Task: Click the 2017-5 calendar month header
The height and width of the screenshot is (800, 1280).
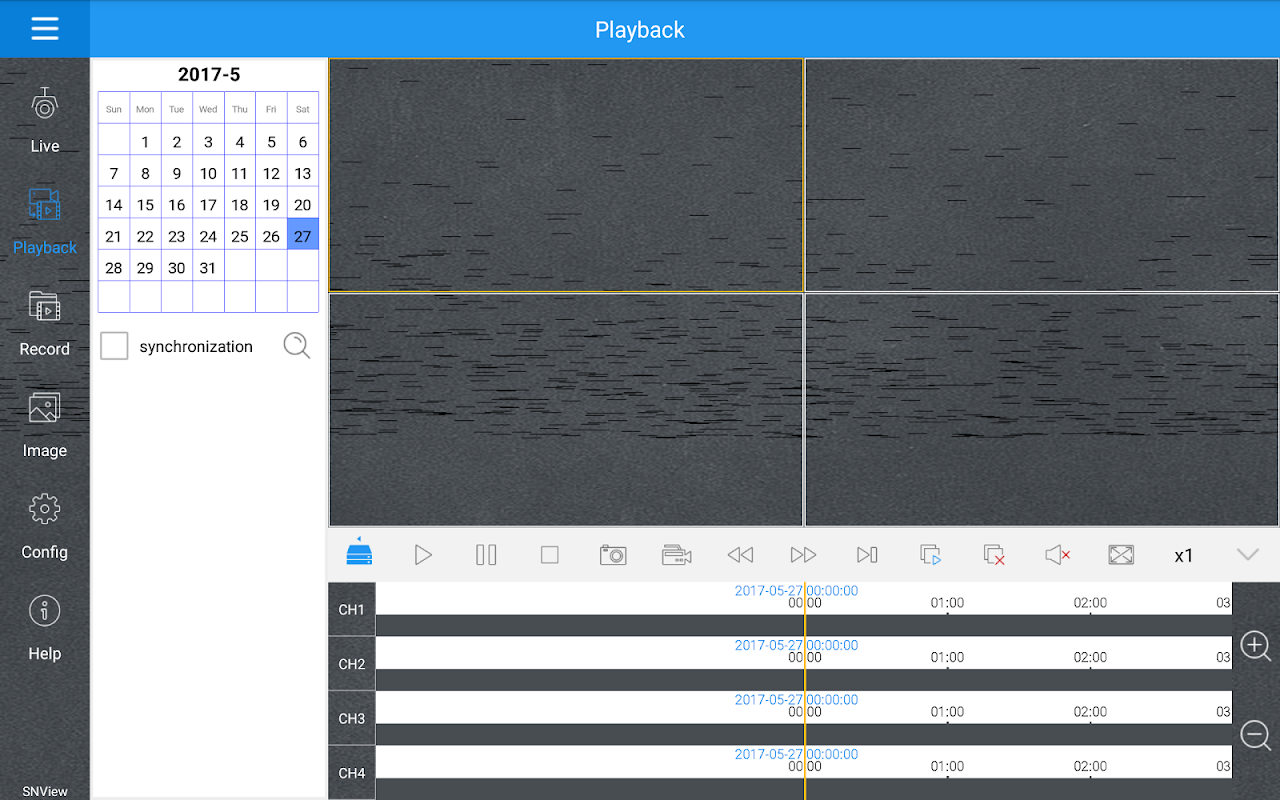Action: click(209, 74)
